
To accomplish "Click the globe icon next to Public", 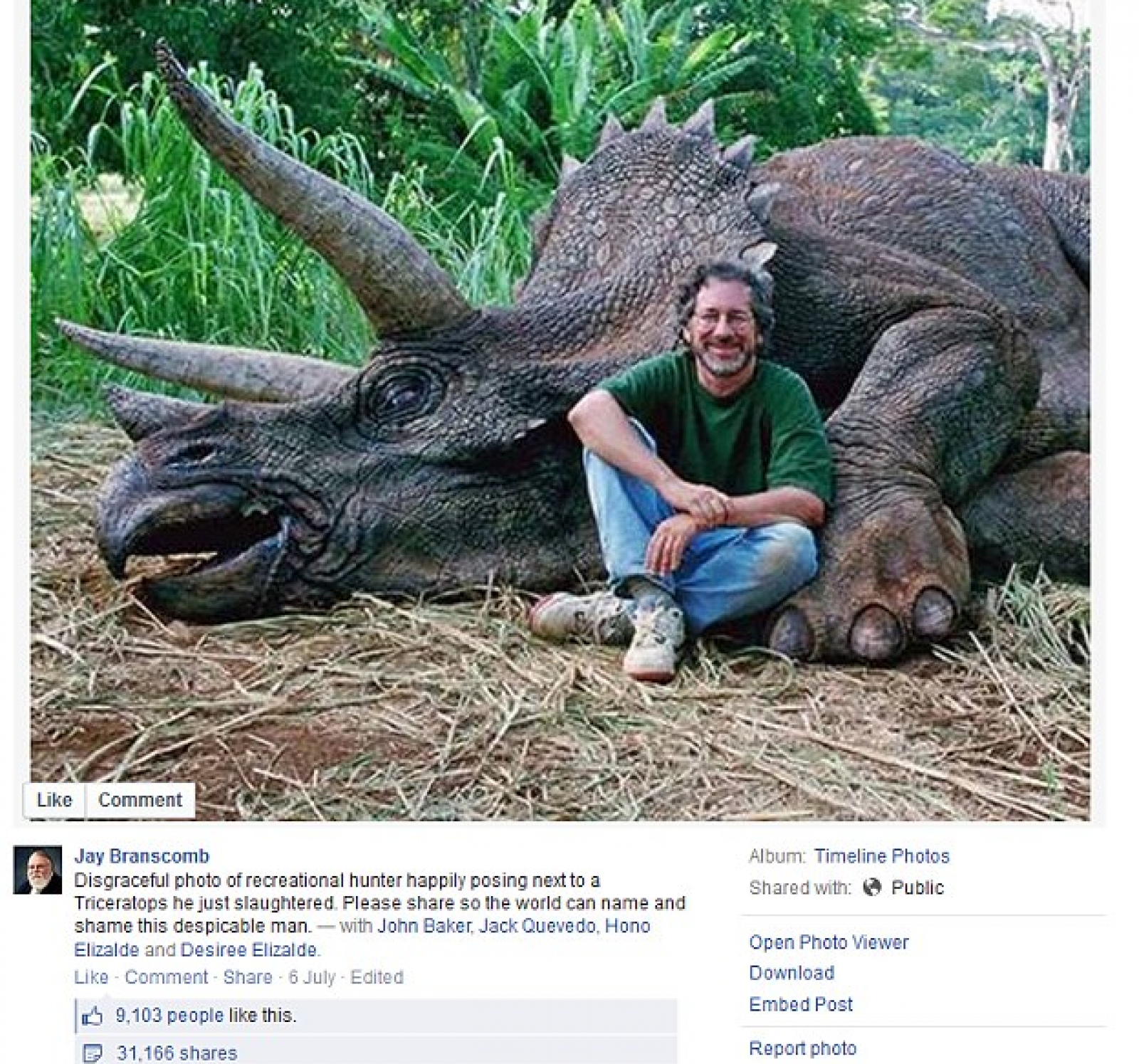I will pyautogui.click(x=872, y=887).
